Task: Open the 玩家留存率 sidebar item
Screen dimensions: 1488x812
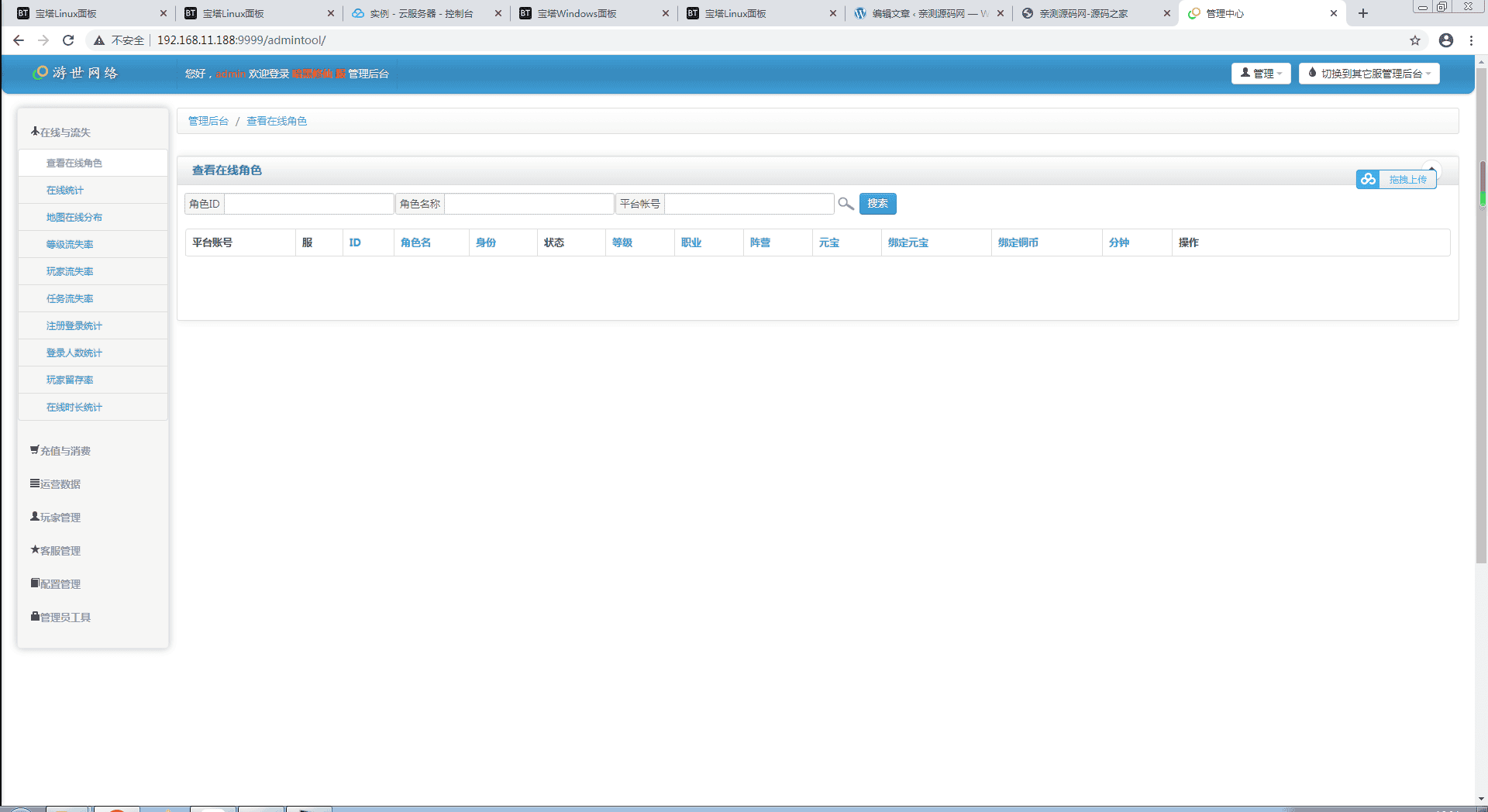Action: coord(93,380)
